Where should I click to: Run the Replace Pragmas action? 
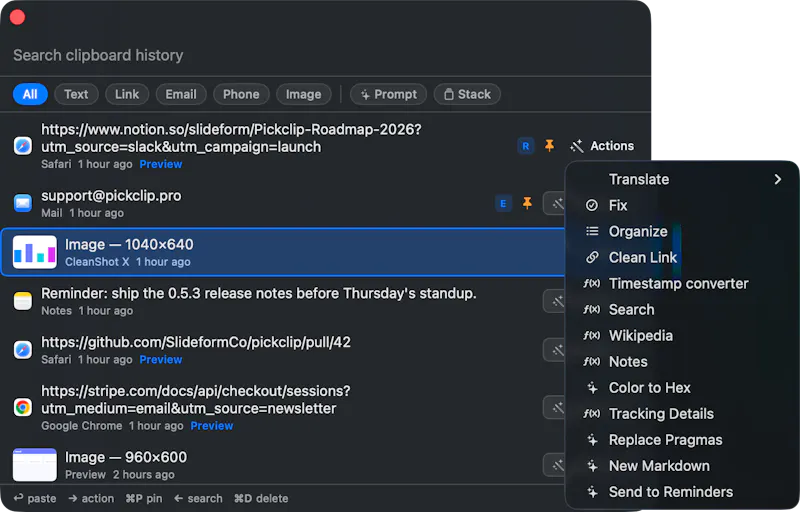click(x=682, y=440)
